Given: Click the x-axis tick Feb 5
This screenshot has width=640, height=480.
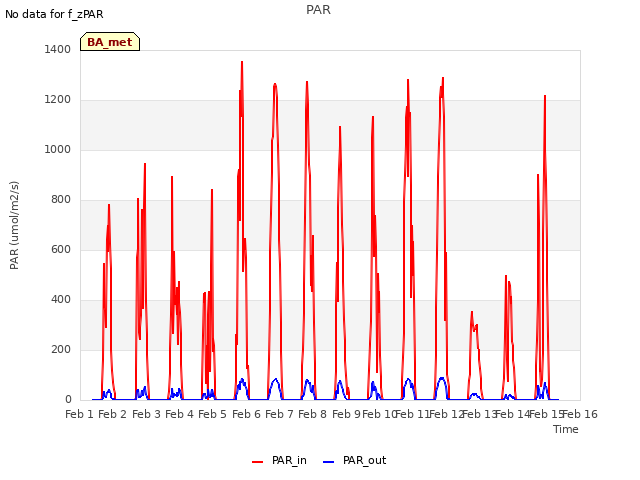Looking at the screenshot, I should click(212, 414).
